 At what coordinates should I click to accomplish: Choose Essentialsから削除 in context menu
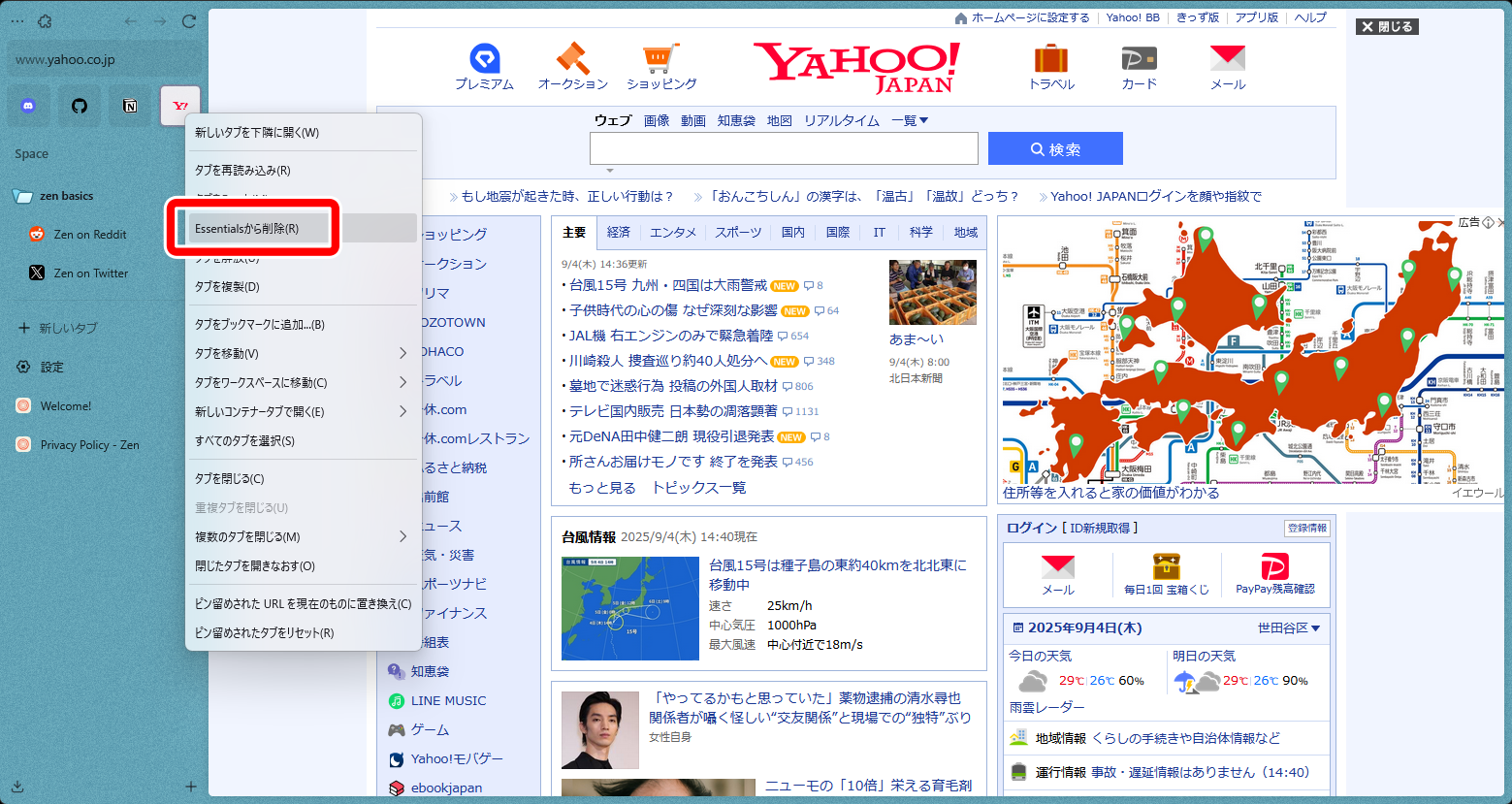(x=304, y=228)
